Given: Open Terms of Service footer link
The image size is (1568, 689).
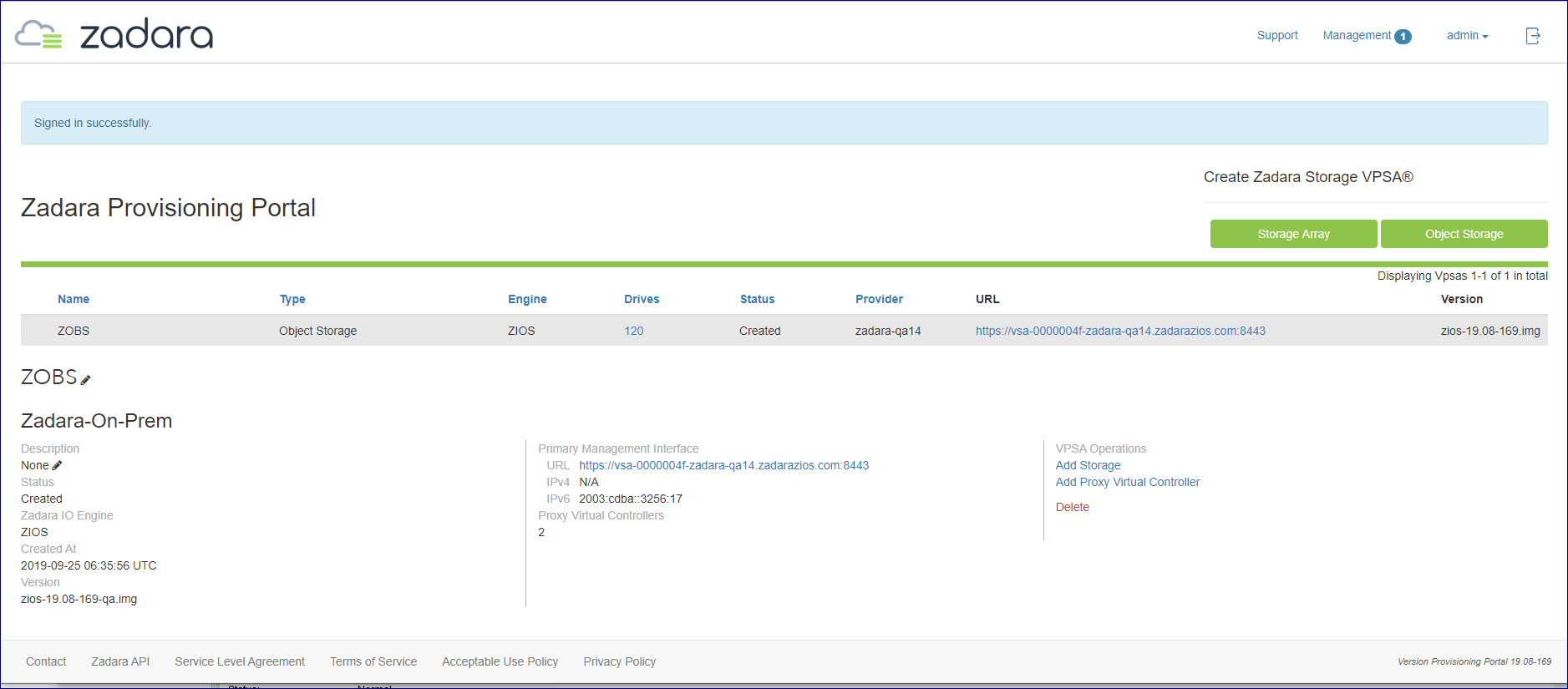Looking at the screenshot, I should tap(373, 661).
